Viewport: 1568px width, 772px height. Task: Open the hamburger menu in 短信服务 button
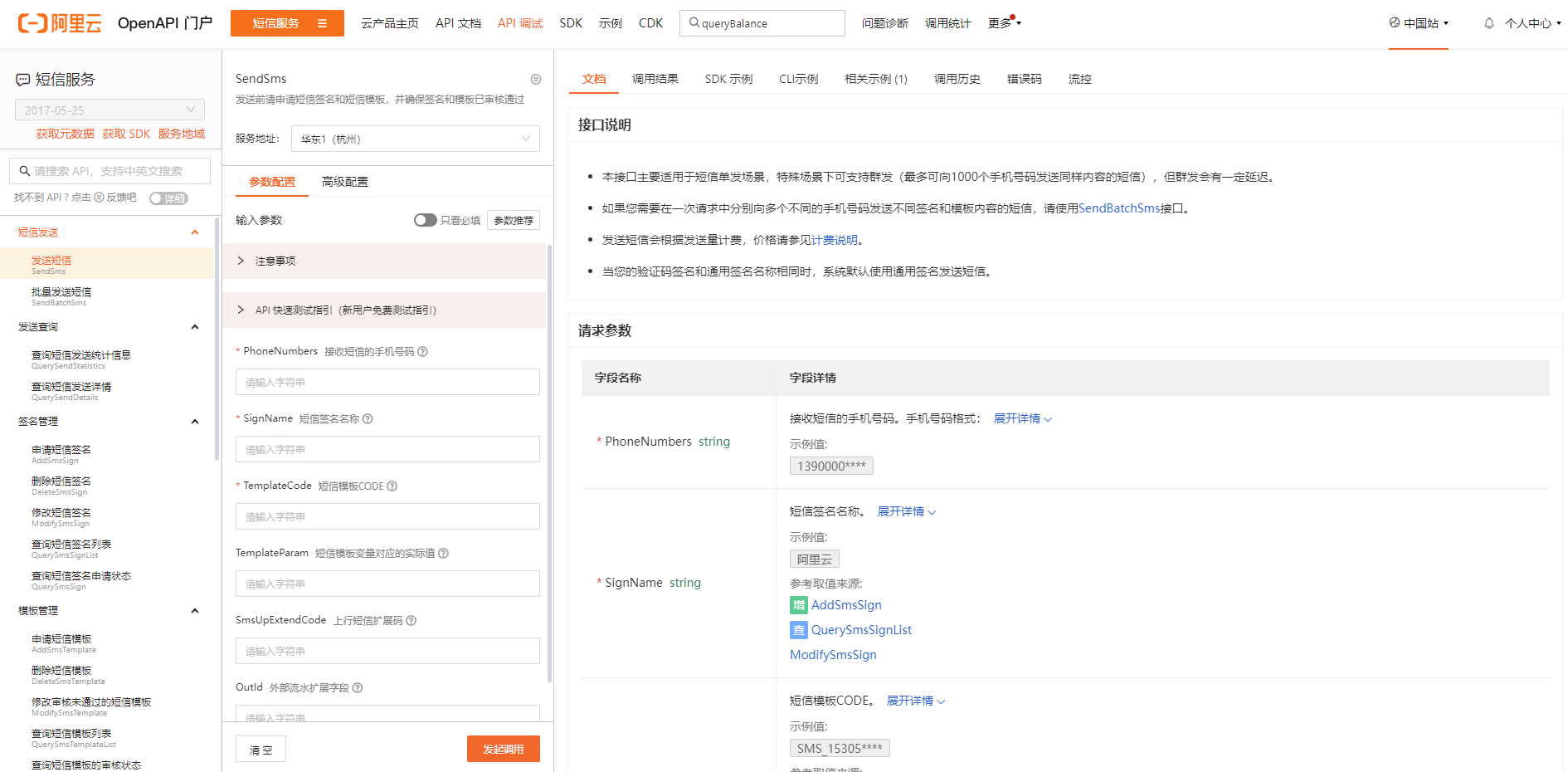(x=322, y=23)
